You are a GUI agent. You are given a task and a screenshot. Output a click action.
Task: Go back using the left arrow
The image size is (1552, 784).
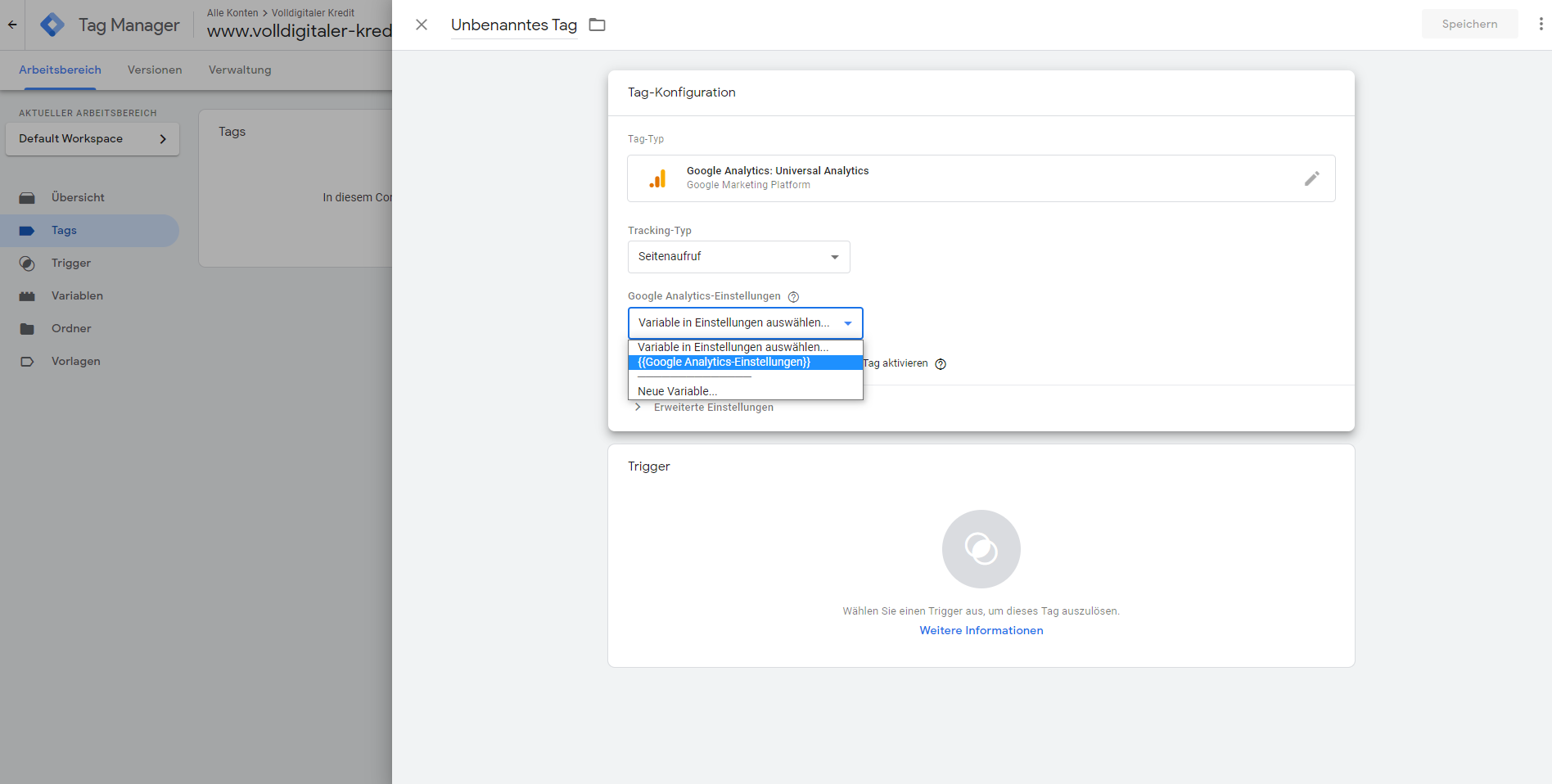pos(12,25)
